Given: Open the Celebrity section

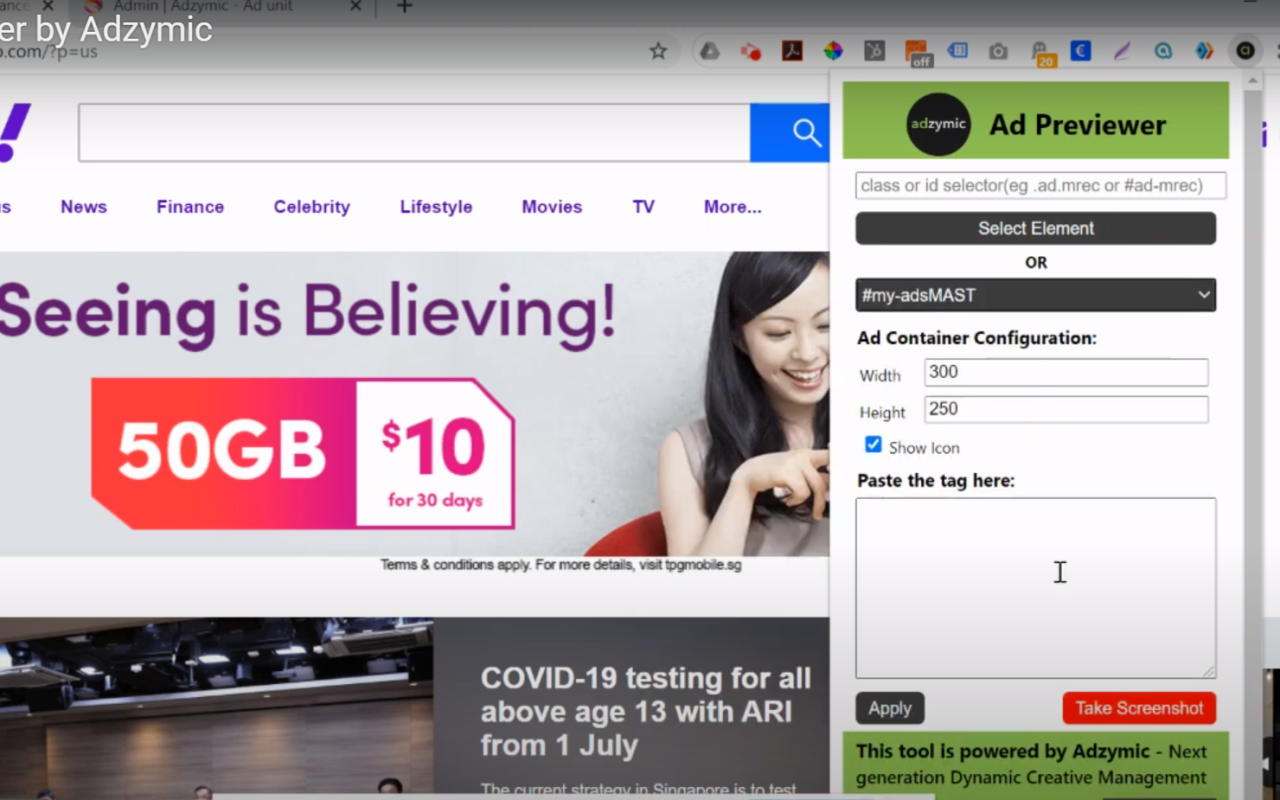Looking at the screenshot, I should (x=312, y=207).
